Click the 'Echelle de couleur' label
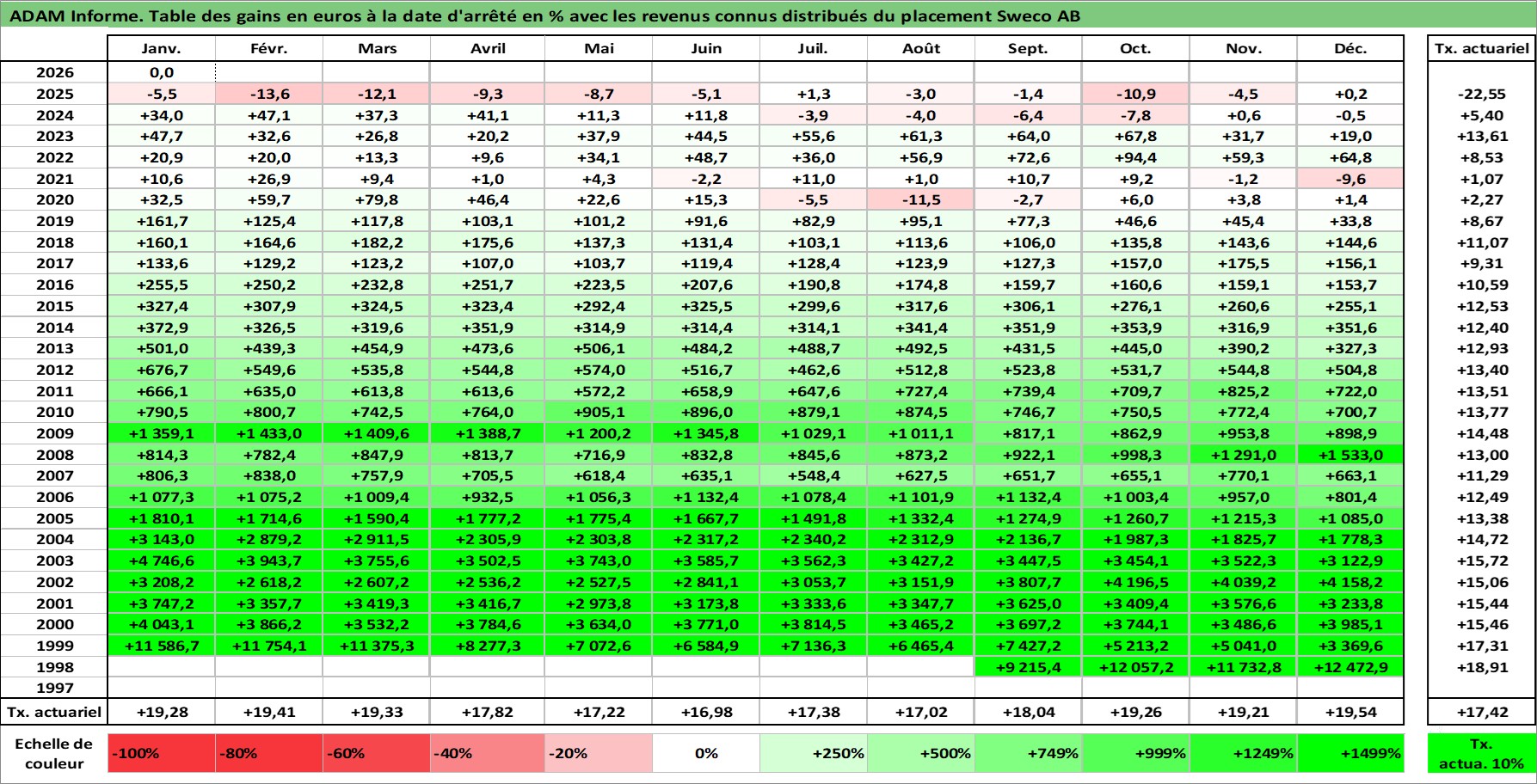The image size is (1537, 784). click(54, 753)
